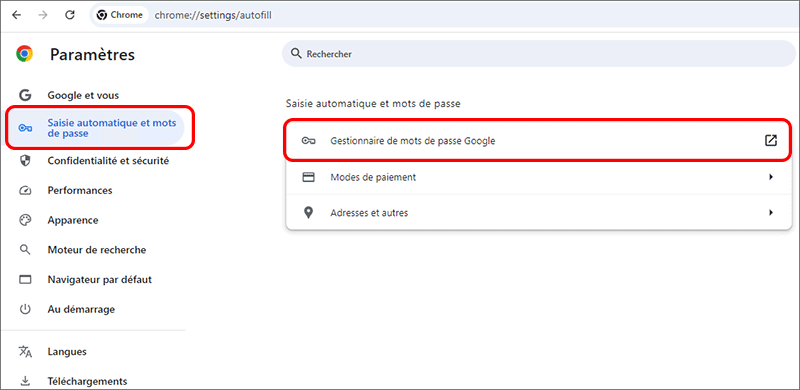Click the magnifier icon in the search box
This screenshot has height=390, width=800.
[295, 54]
